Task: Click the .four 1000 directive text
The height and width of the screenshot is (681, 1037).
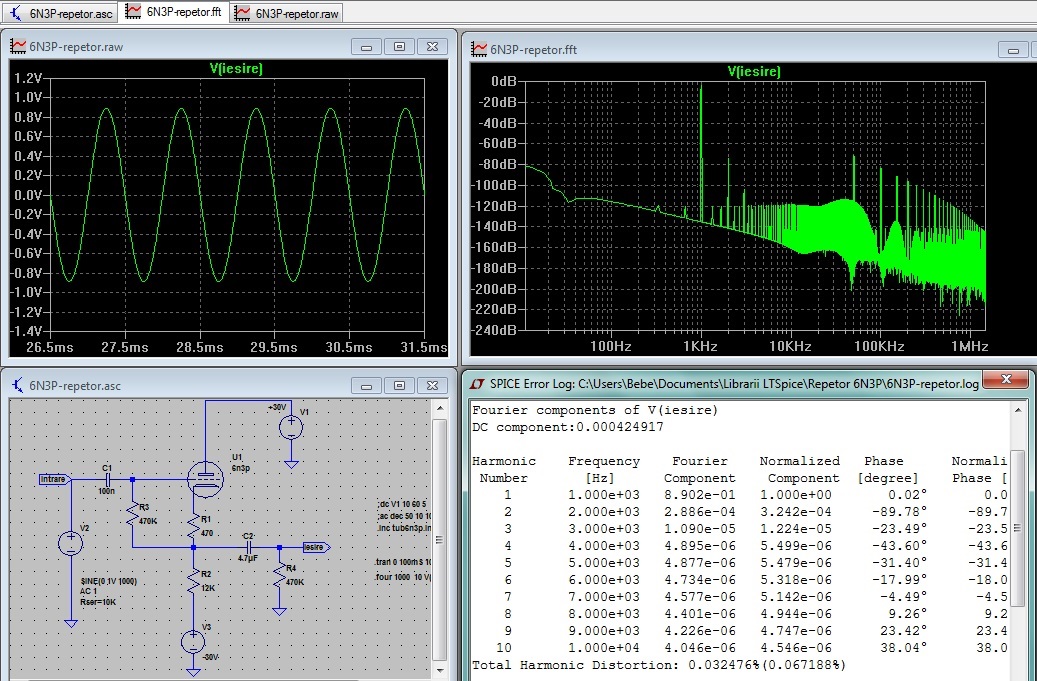Action: 403,577
